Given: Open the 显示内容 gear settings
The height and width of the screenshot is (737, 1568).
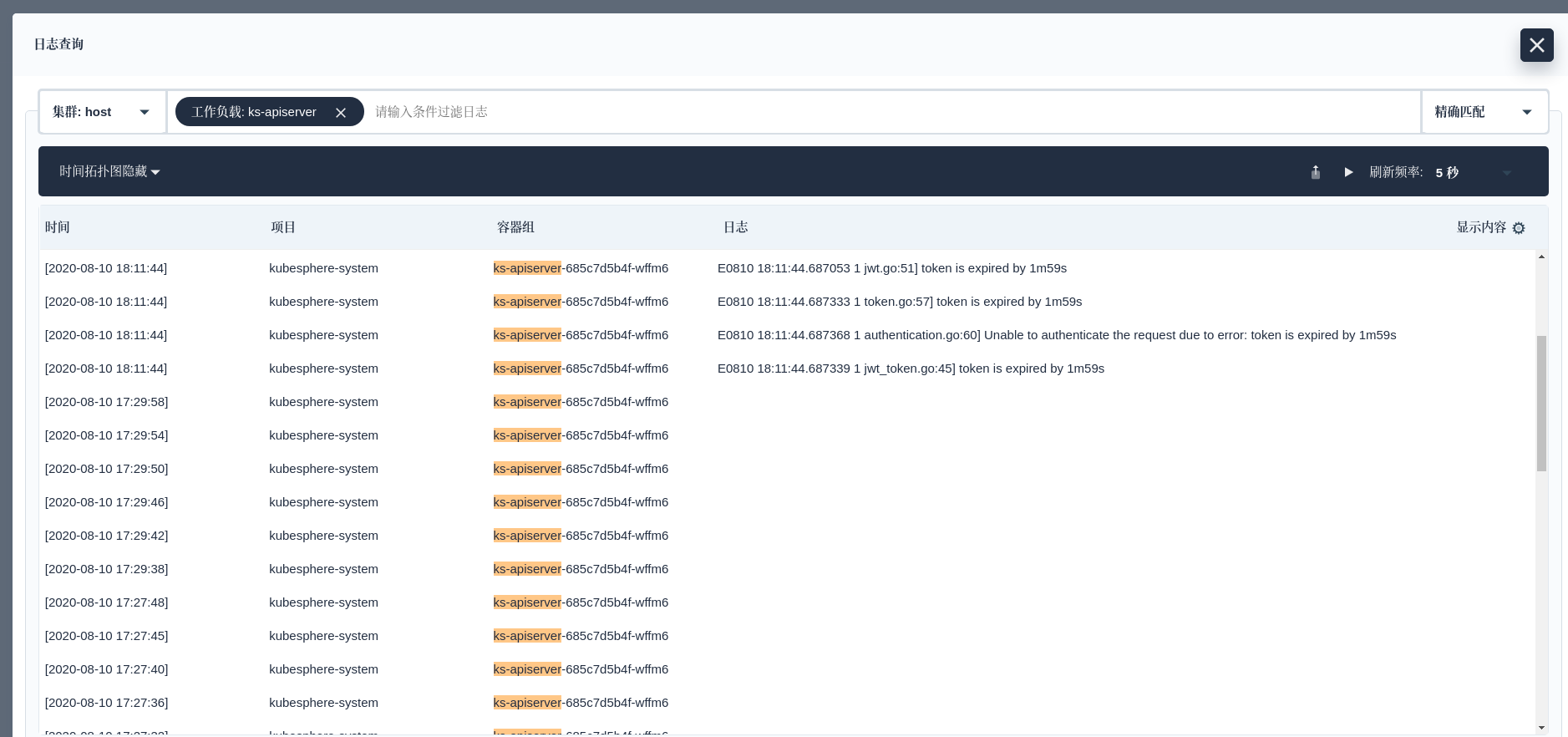Looking at the screenshot, I should tap(1519, 228).
